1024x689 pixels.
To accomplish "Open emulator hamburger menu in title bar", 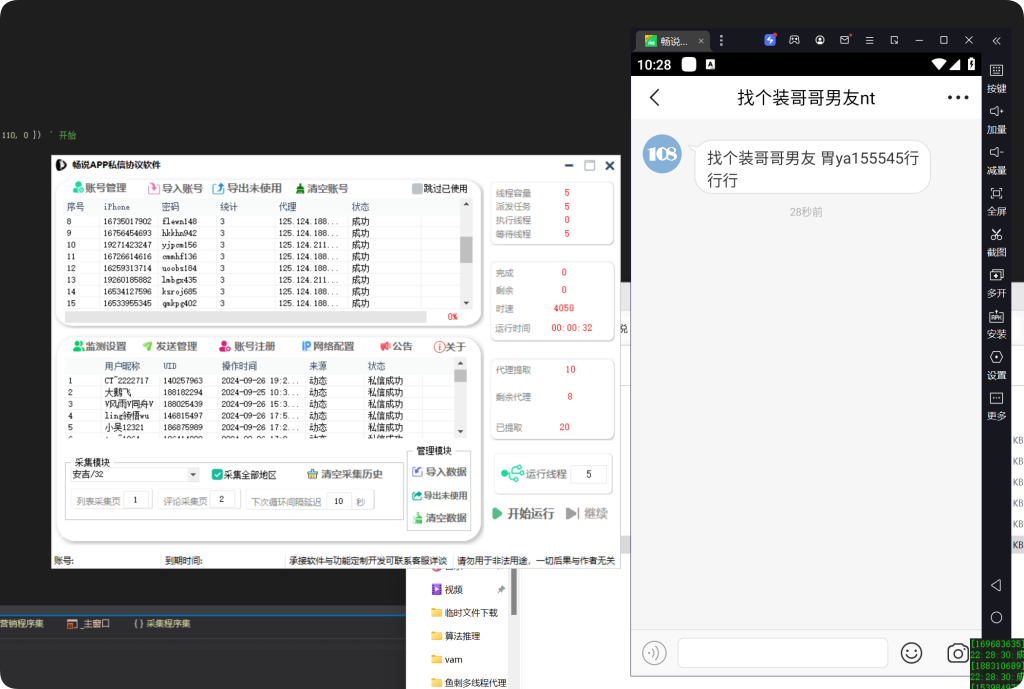I will [x=871, y=40].
